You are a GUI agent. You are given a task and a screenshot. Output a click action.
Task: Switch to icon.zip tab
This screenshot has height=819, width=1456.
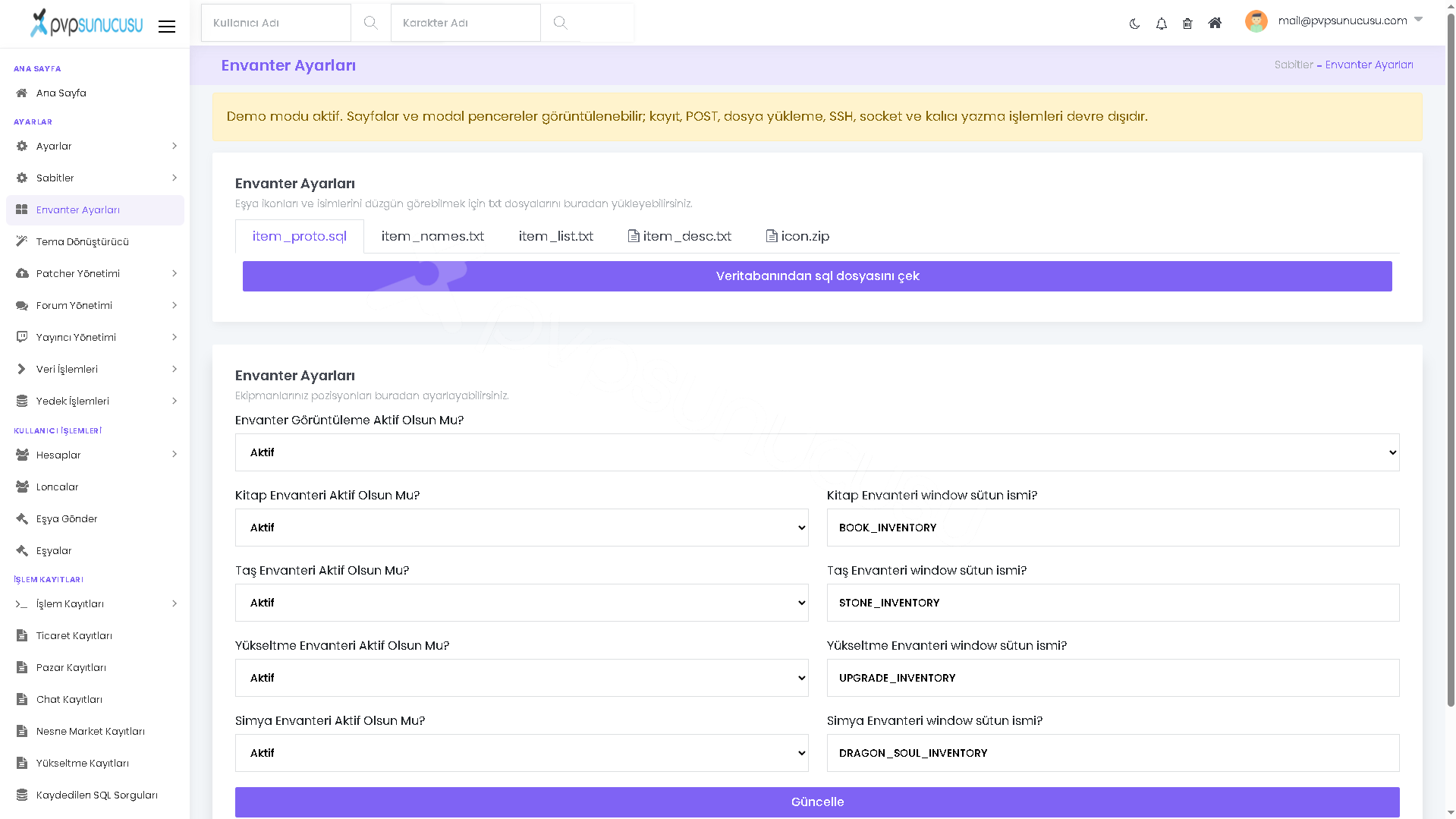[x=798, y=237]
